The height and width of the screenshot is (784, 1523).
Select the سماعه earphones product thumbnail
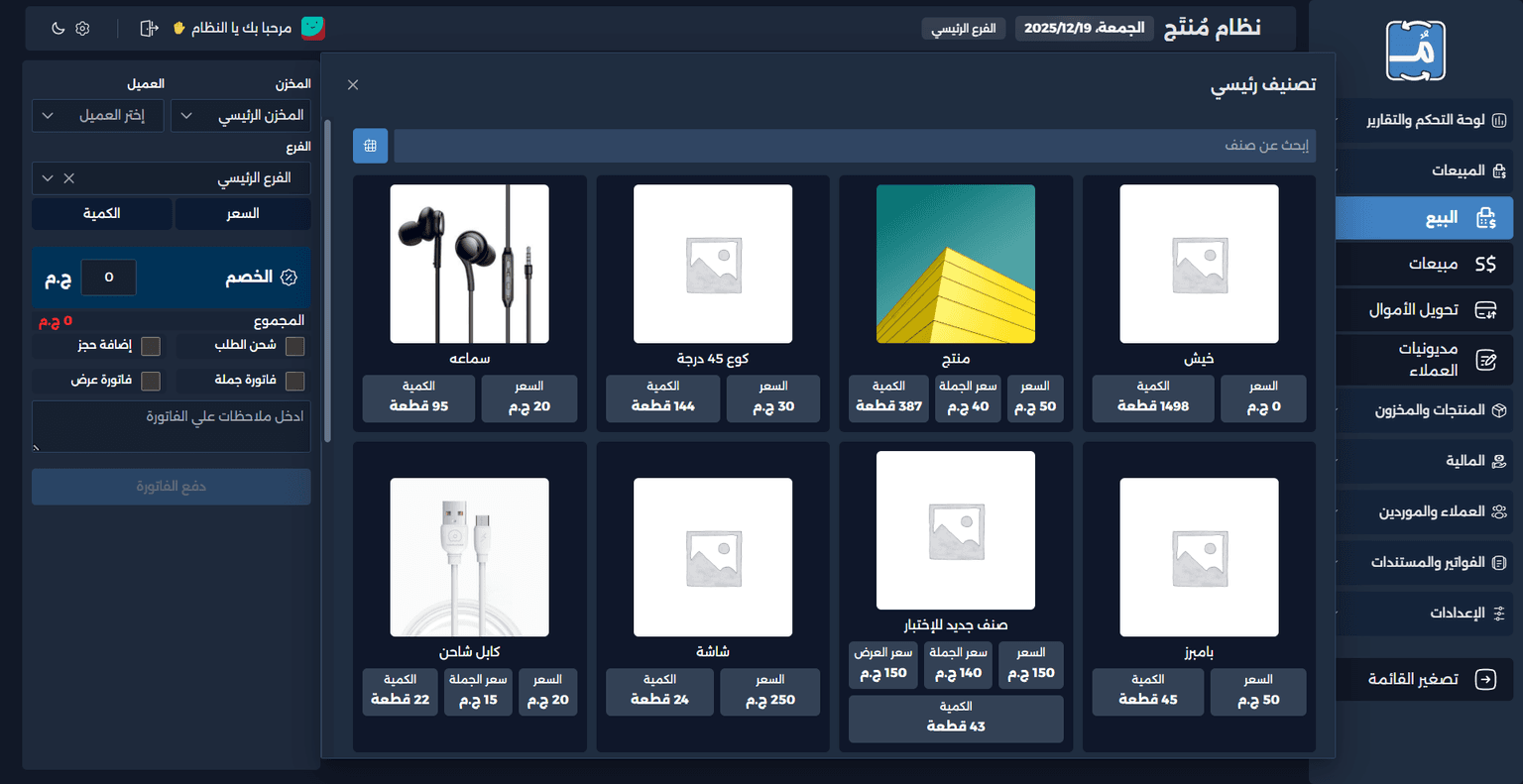pyautogui.click(x=469, y=264)
